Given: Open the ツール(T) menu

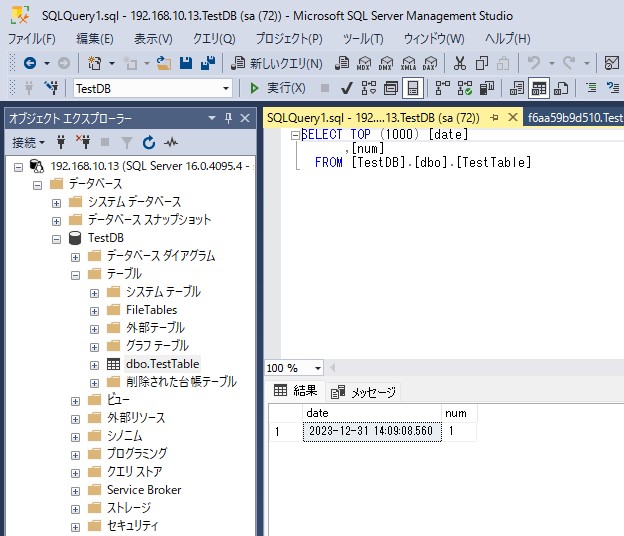Looking at the screenshot, I should pyautogui.click(x=363, y=39).
